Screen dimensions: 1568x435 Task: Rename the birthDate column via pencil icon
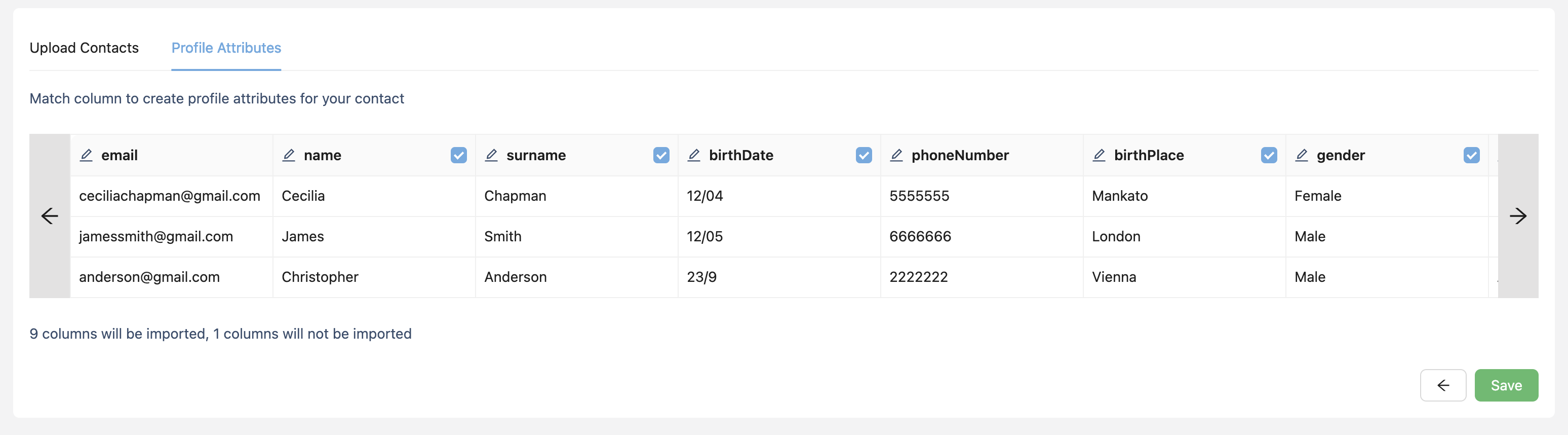(x=694, y=155)
